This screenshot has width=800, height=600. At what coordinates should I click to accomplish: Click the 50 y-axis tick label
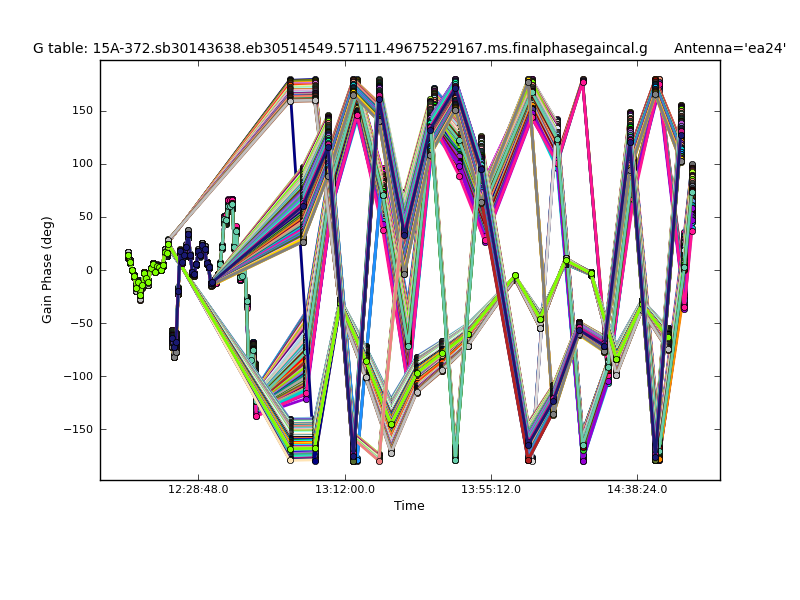(x=84, y=217)
